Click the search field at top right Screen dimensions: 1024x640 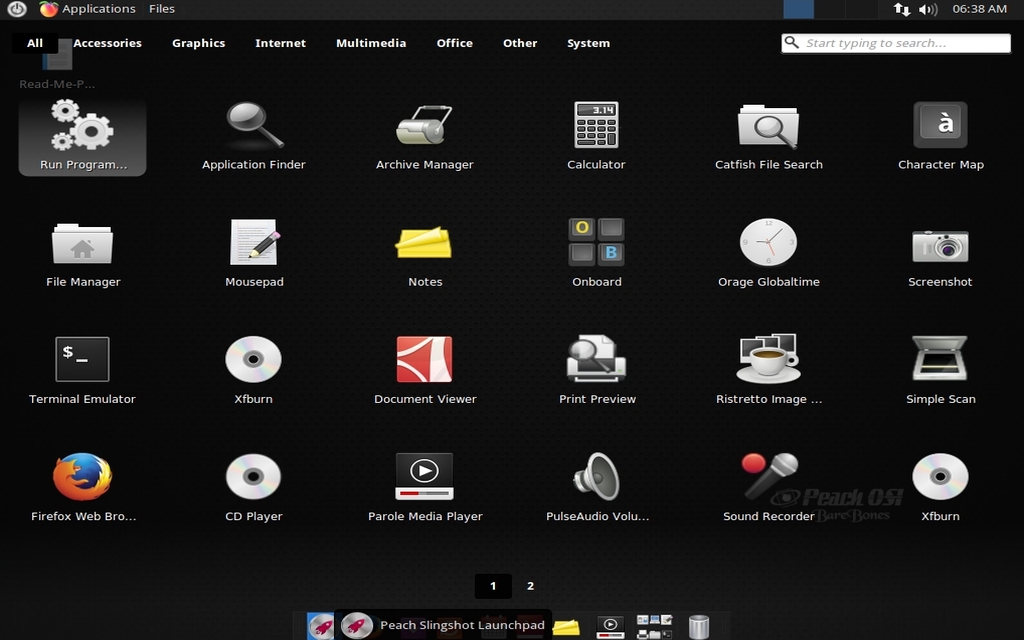point(895,43)
